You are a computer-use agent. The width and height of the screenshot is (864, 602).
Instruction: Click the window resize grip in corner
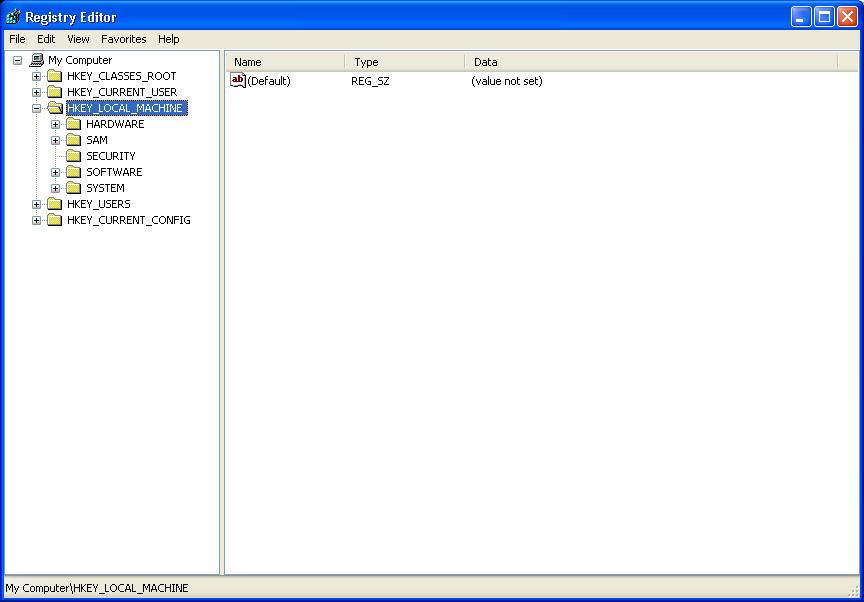click(855, 591)
